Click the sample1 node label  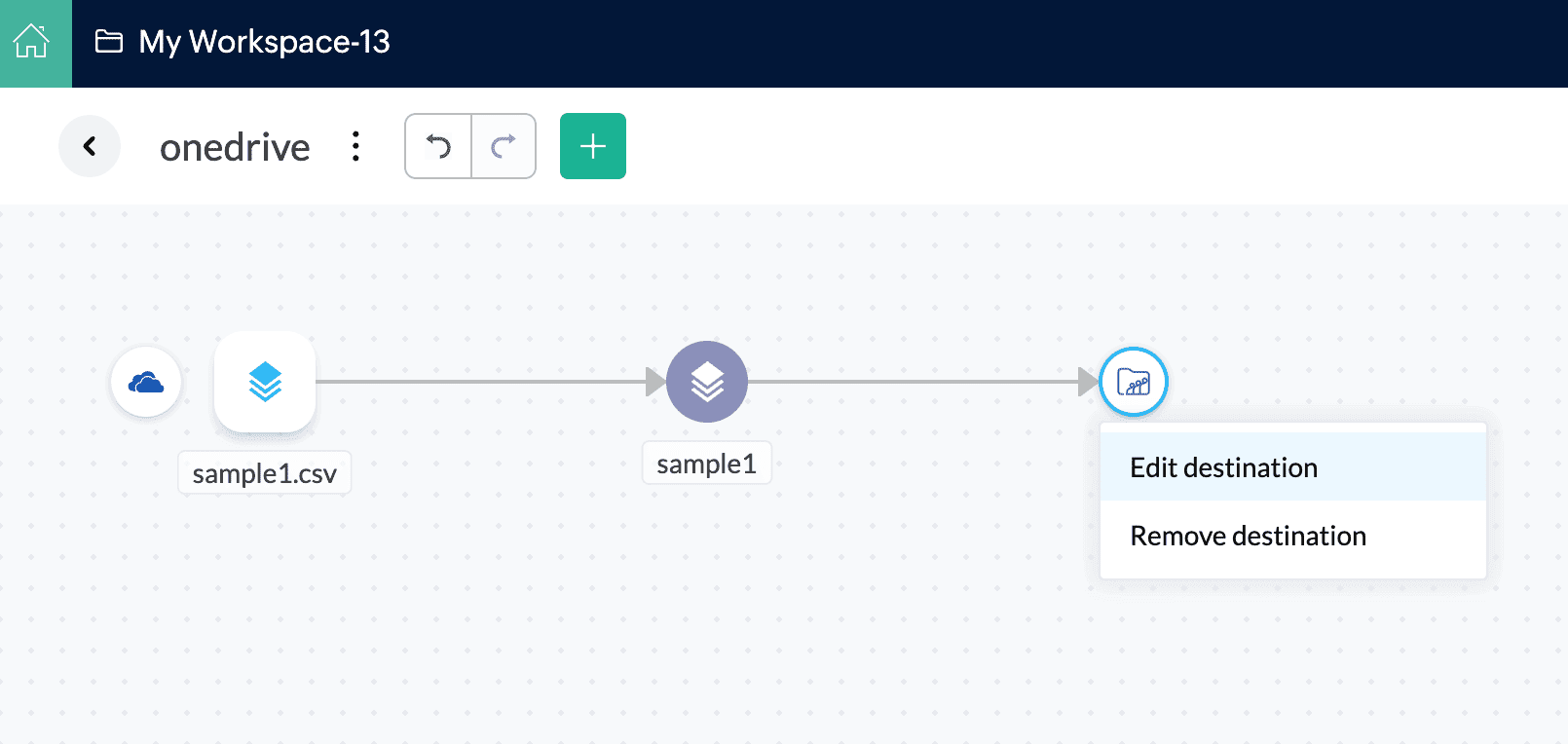click(707, 464)
